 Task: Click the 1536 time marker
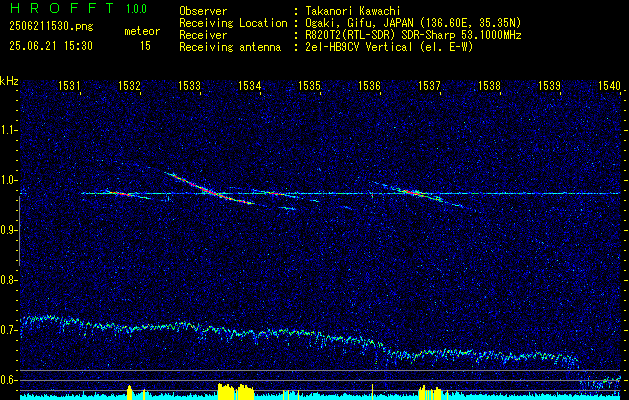pos(369,85)
